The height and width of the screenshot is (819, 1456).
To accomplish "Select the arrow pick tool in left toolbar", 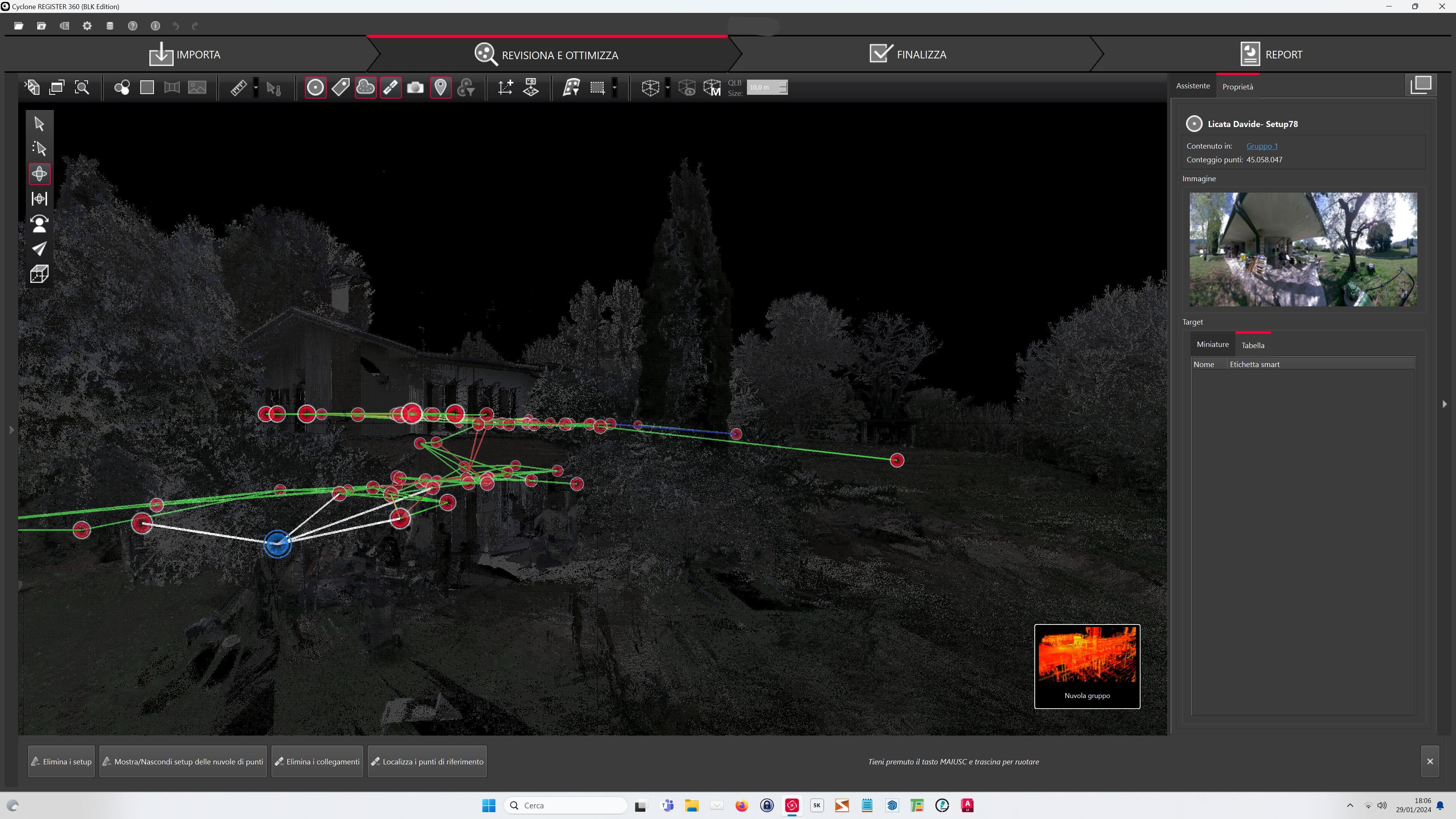I will click(x=39, y=123).
